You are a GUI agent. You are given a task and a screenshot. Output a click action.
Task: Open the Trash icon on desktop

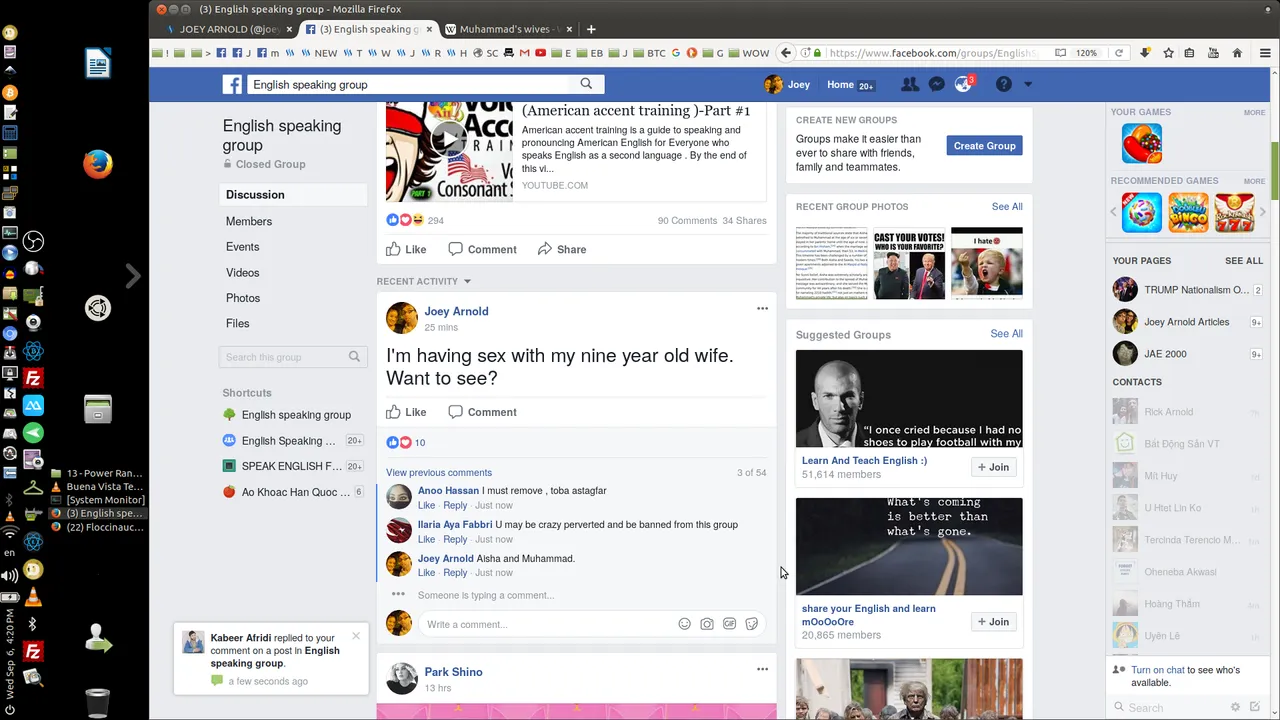click(x=97, y=703)
